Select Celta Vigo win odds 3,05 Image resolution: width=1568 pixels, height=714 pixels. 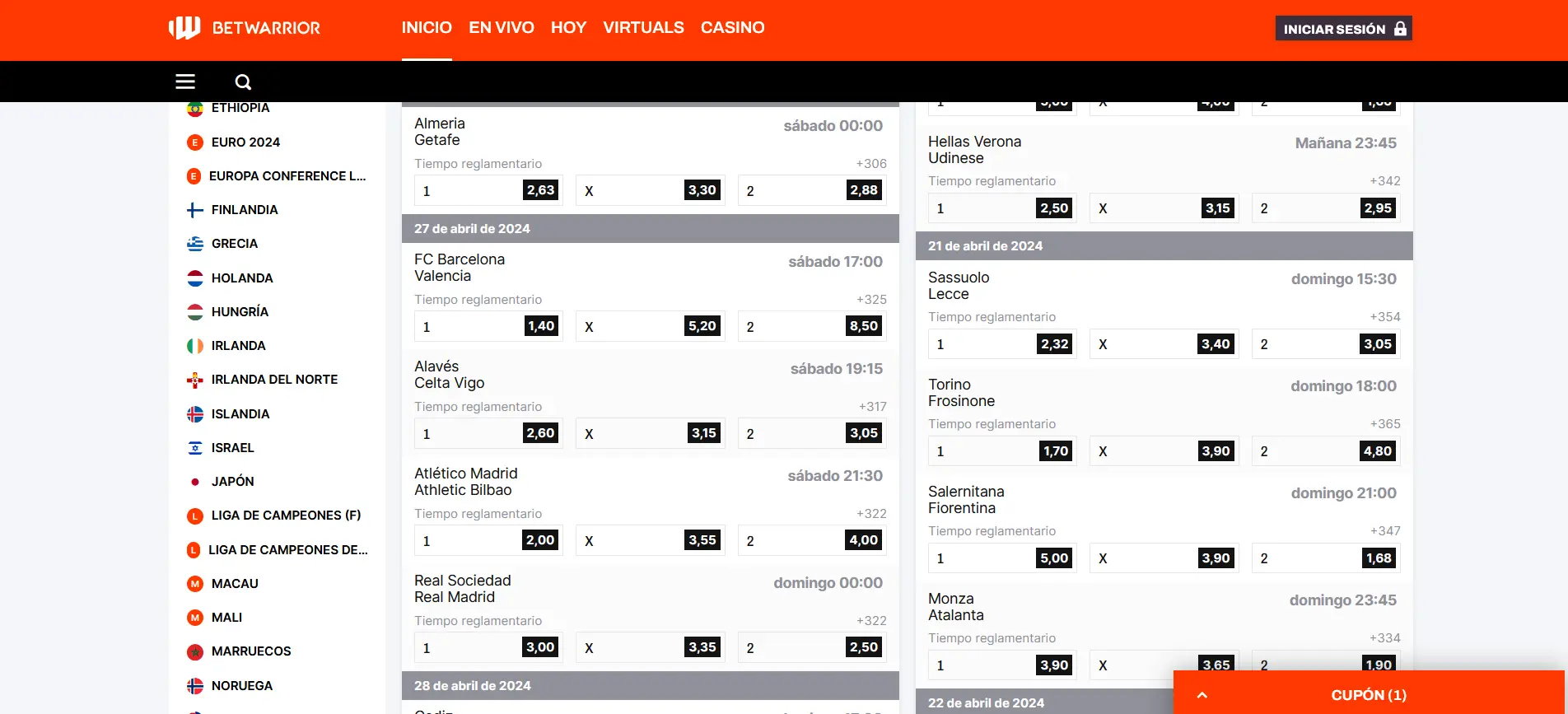coord(812,433)
